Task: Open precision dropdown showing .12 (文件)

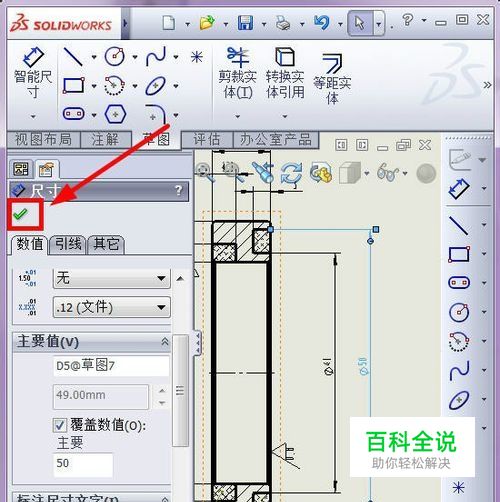Action: (112, 307)
